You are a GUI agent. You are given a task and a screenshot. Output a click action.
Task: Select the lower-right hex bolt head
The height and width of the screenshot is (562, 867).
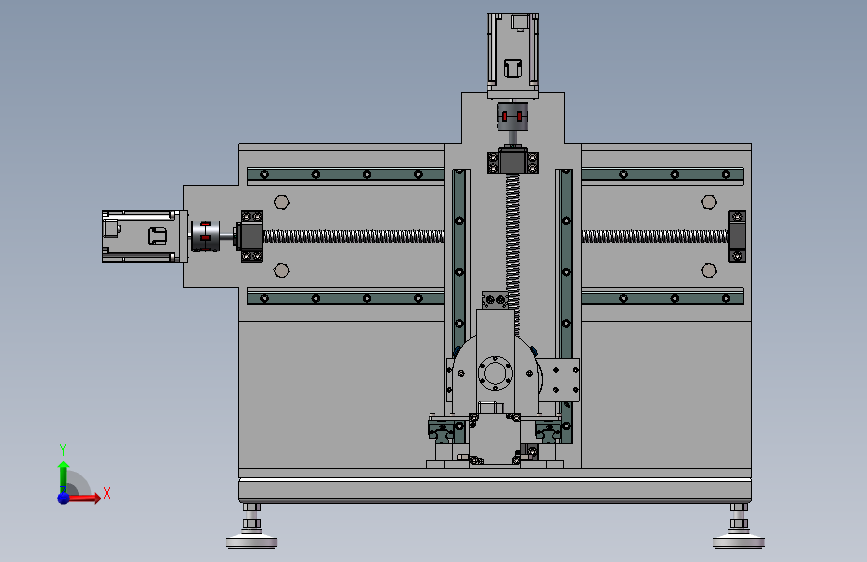[709, 270]
